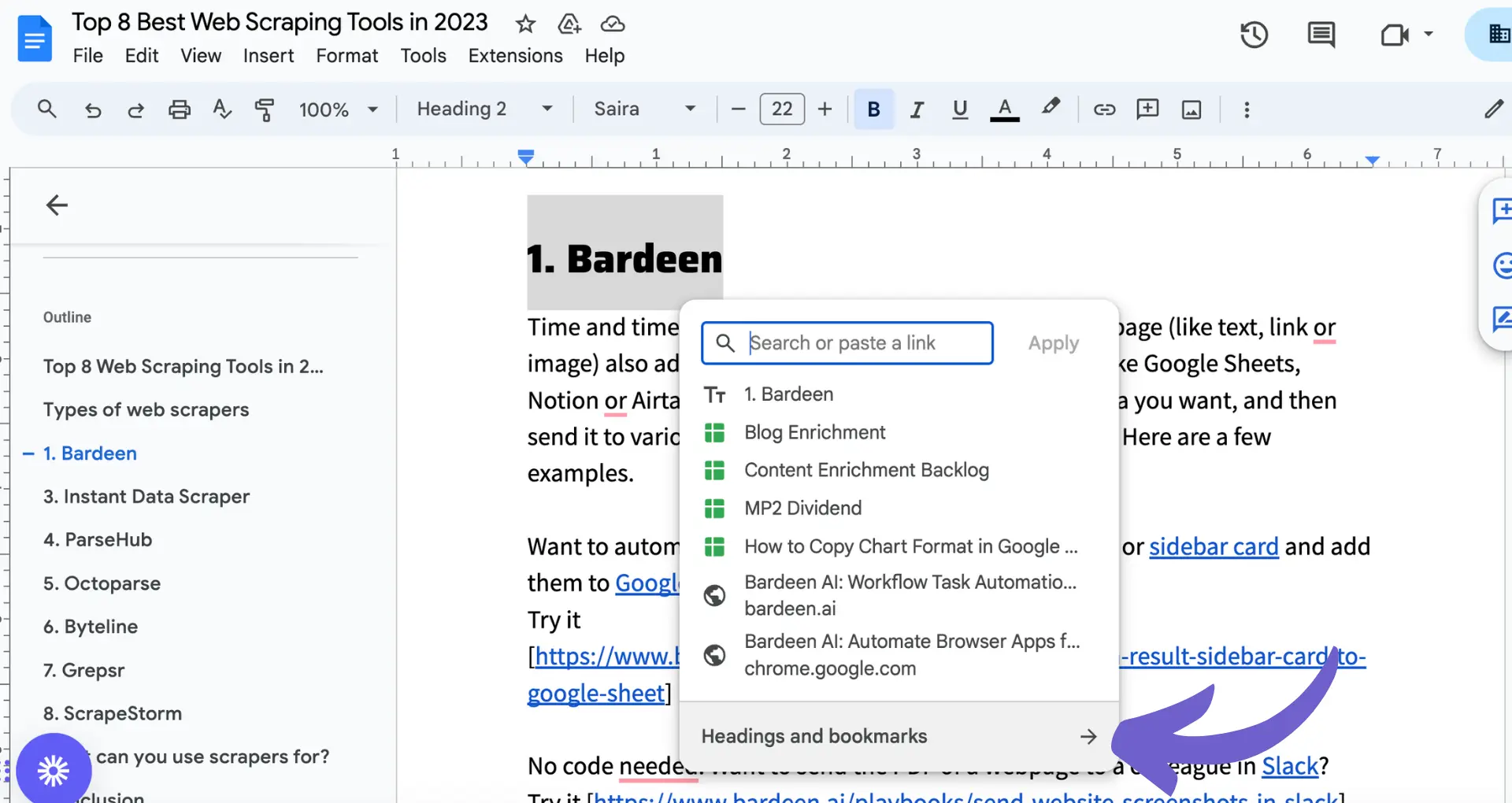Select bardeen.ai web link suggestion
Image resolution: width=1512 pixels, height=803 pixels.
(899, 595)
